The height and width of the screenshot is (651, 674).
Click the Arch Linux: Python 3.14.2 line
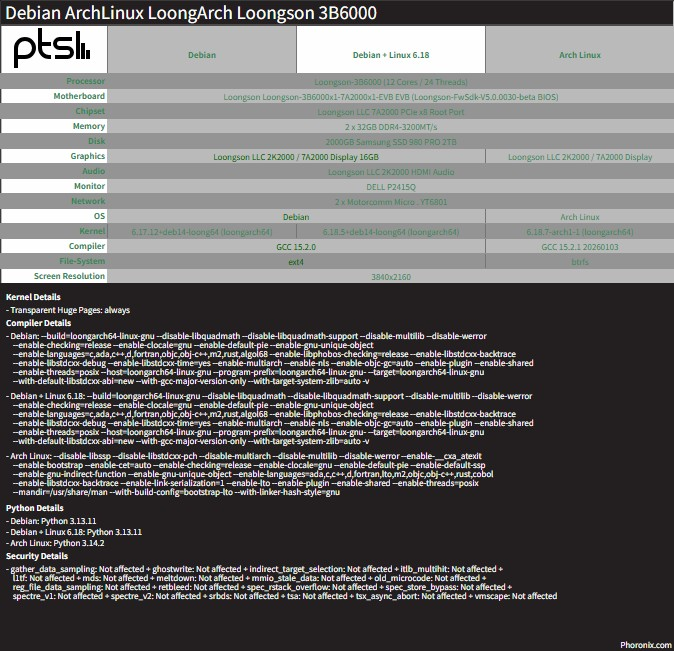coord(55,543)
